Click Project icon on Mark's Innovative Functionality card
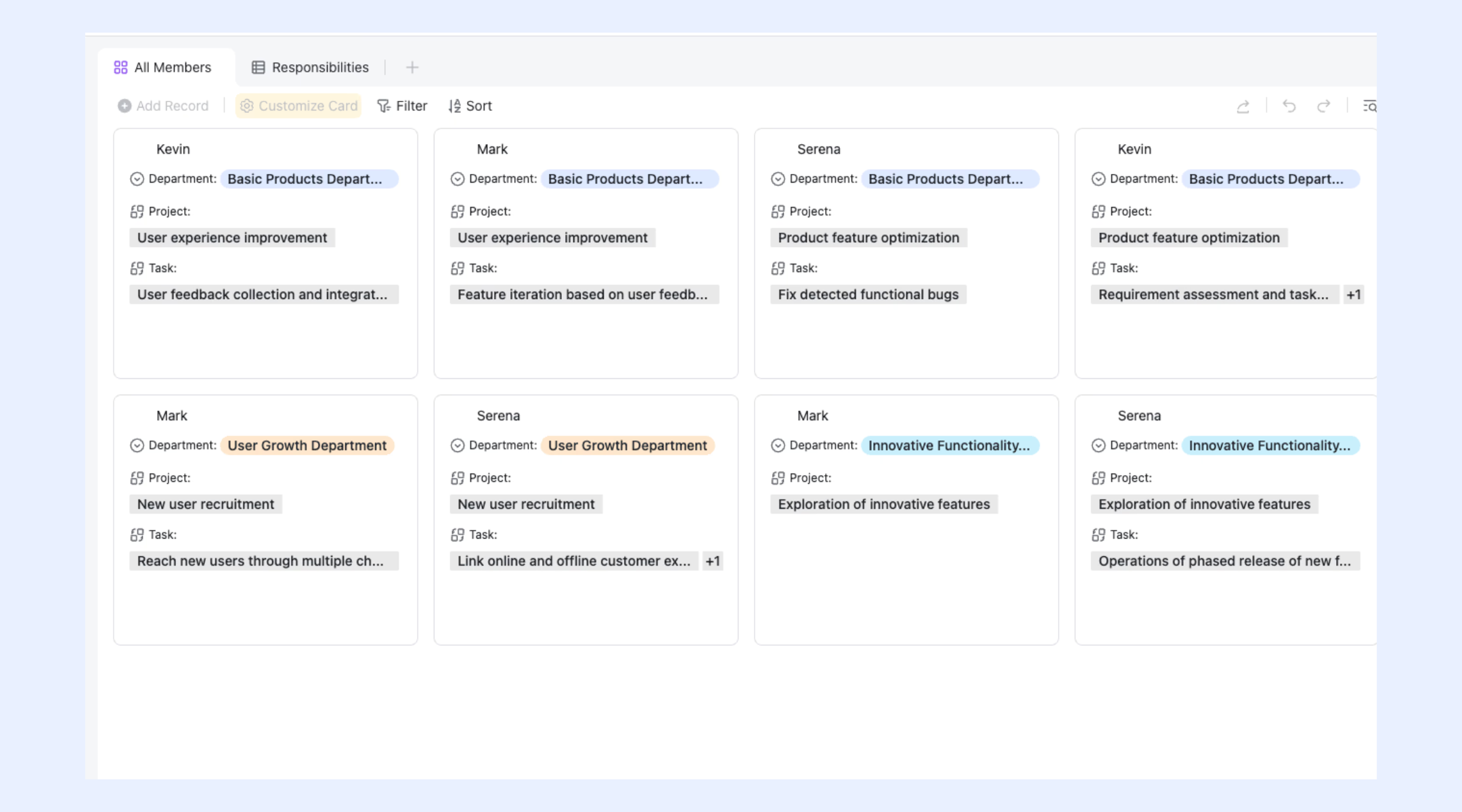 778,478
